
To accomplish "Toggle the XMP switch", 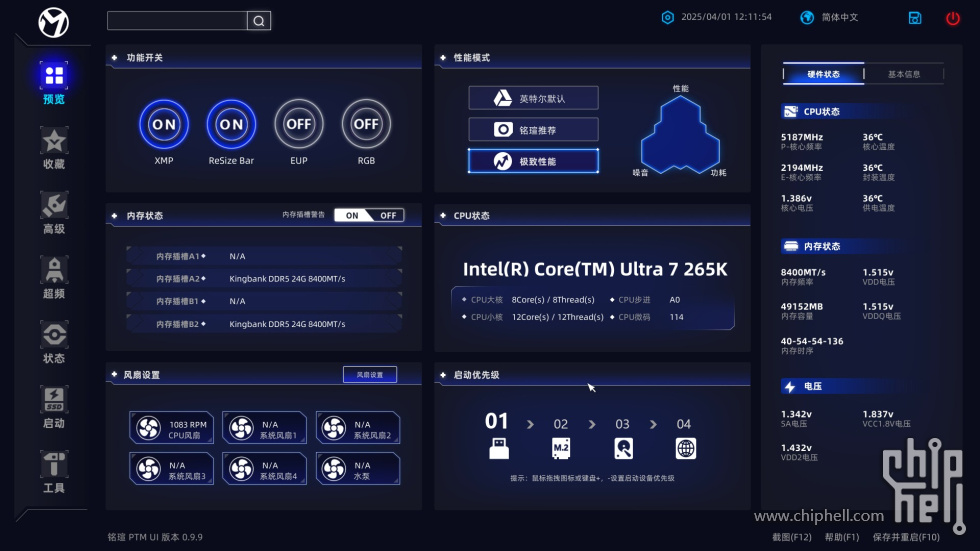I will click(164, 124).
